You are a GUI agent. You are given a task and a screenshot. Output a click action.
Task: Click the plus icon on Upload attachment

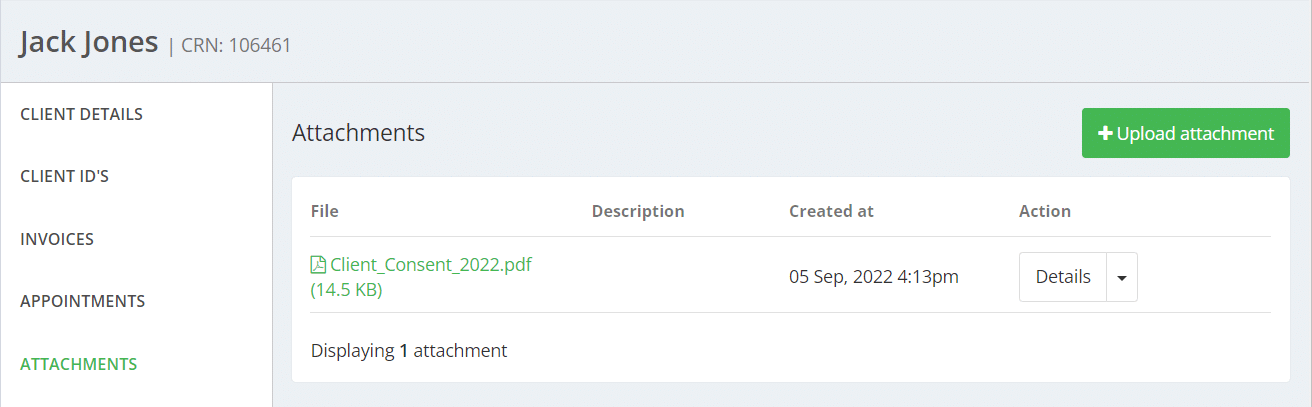tap(1105, 133)
